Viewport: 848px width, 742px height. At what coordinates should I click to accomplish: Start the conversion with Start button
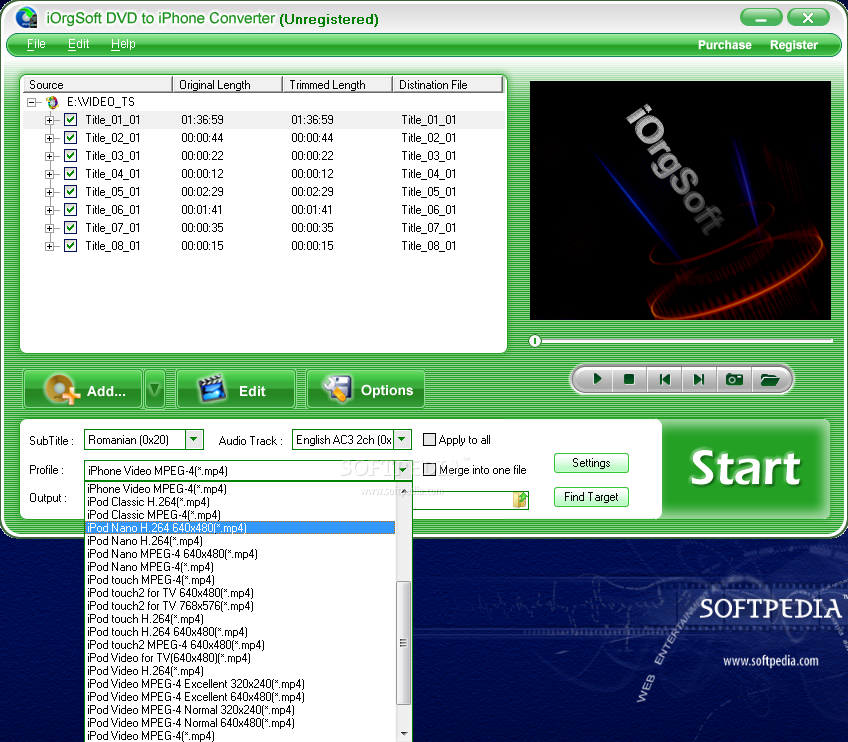coord(746,468)
